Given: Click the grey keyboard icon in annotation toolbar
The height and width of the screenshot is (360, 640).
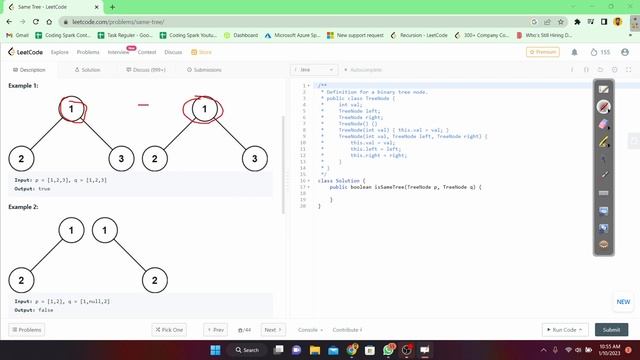Looking at the screenshot, I should [x=603, y=193].
